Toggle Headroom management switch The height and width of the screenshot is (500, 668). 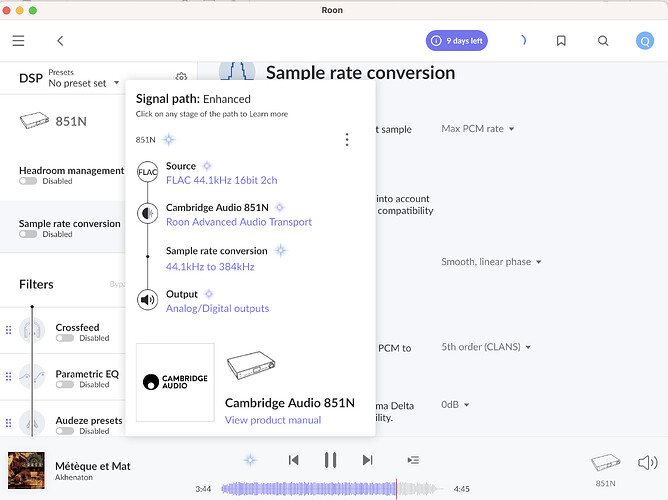(28, 181)
